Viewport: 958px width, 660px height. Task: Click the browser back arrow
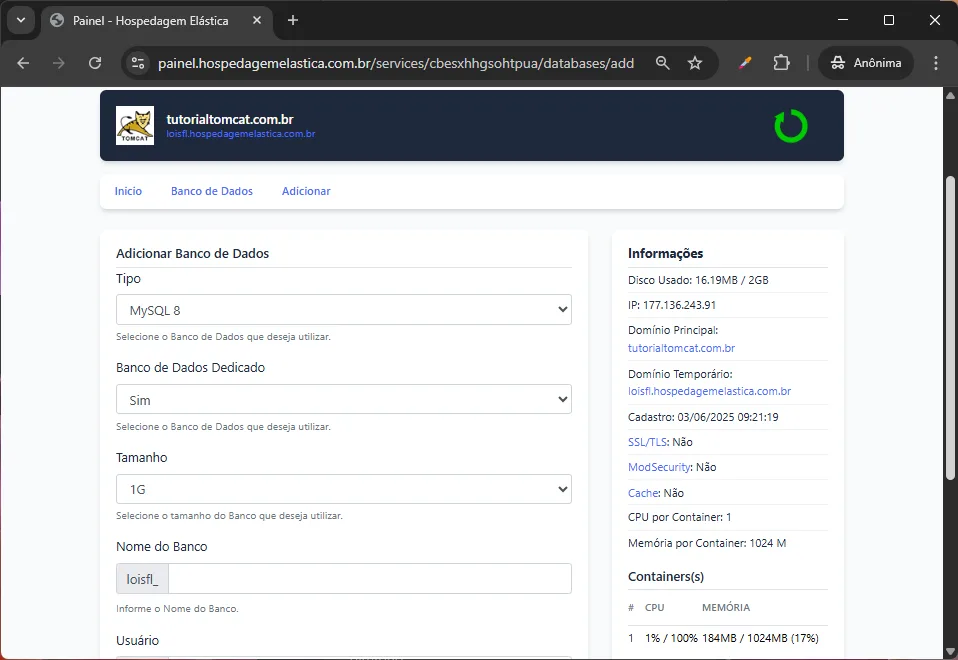[23, 63]
